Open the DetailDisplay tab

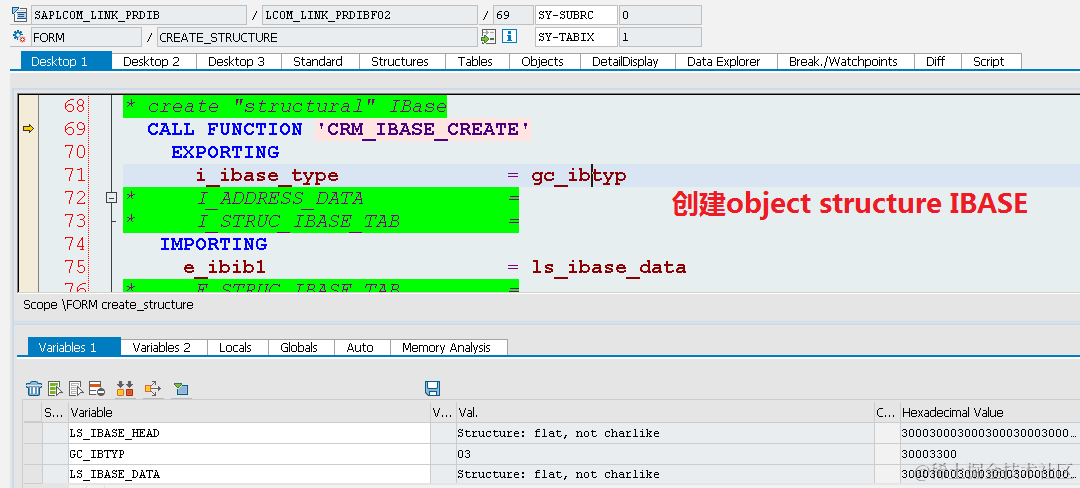(625, 61)
